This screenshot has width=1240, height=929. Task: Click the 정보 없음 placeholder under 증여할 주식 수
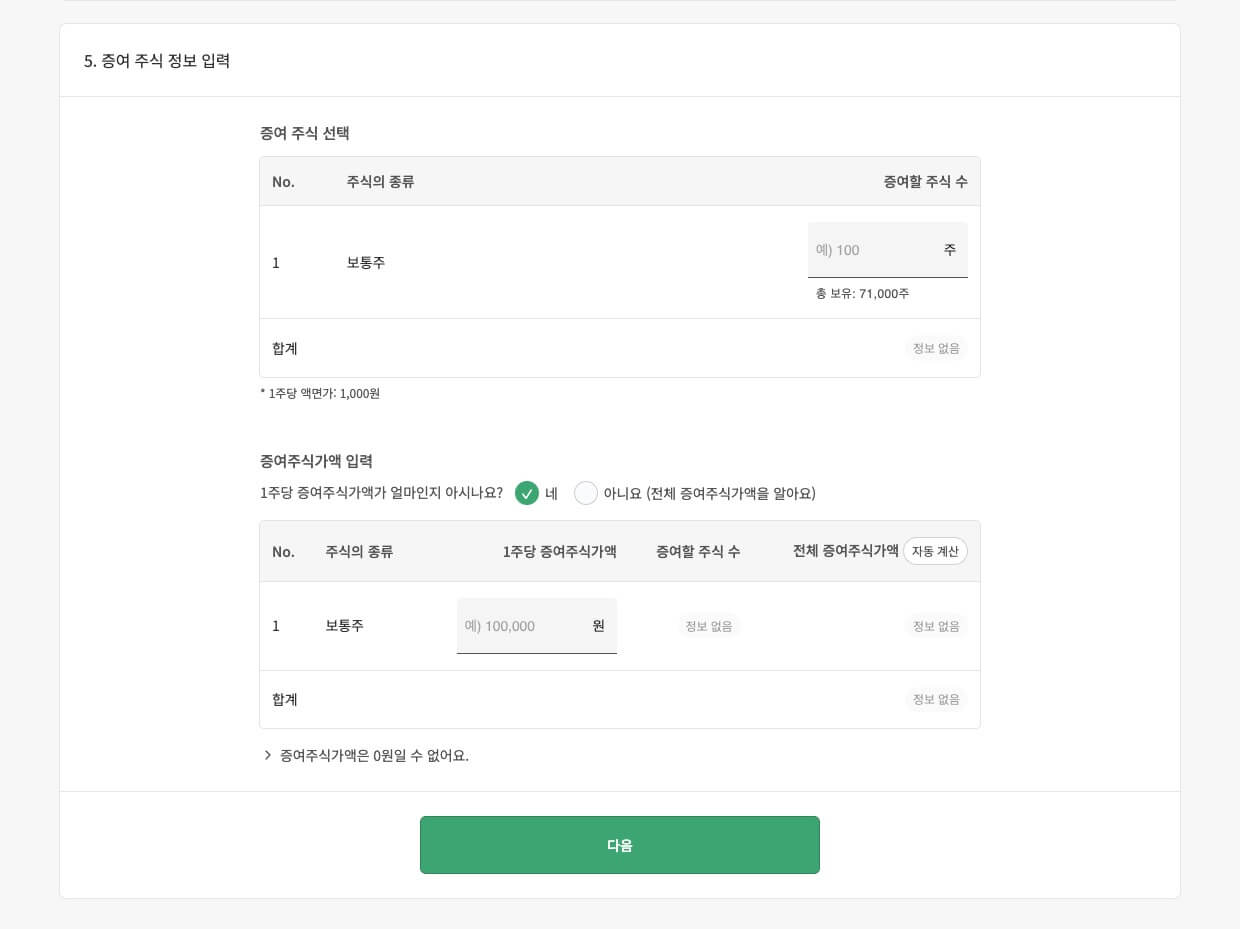click(x=709, y=625)
